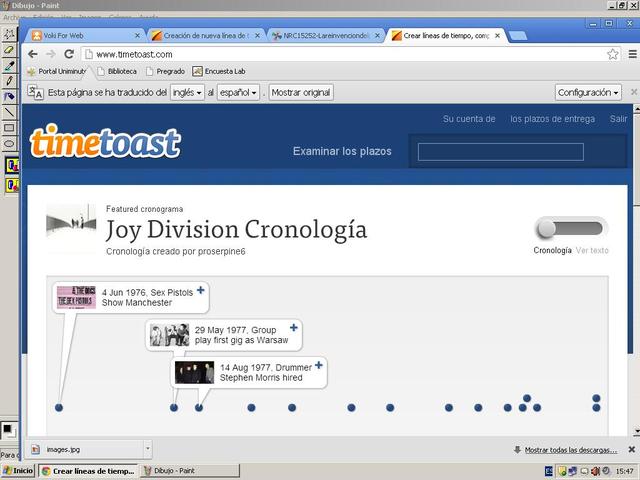
Task: Select the Line tool in Paint
Action: tap(9, 112)
